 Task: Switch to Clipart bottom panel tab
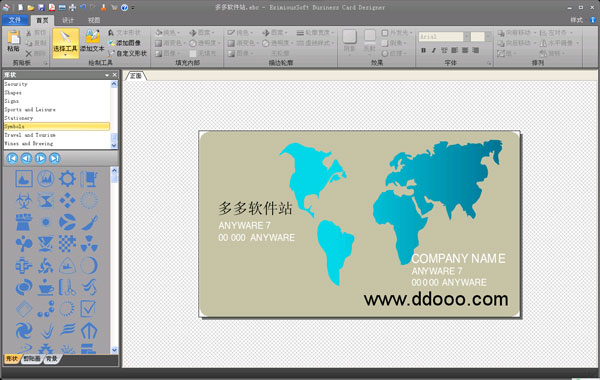[32, 359]
